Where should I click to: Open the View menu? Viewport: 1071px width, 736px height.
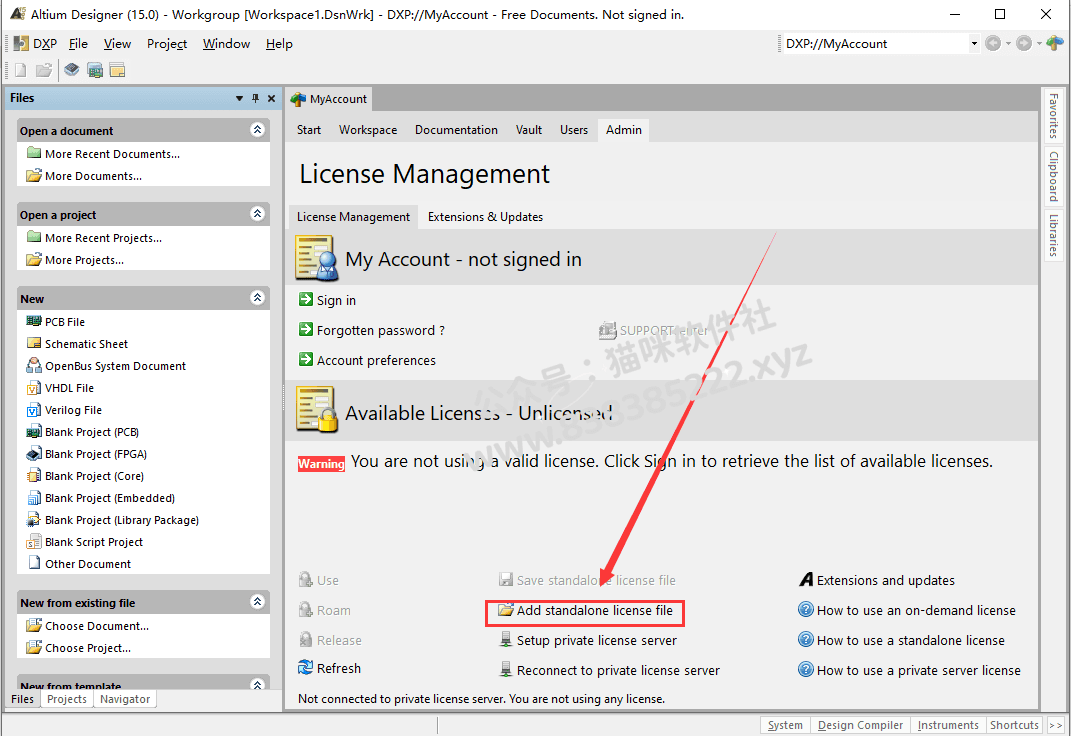tap(117, 44)
